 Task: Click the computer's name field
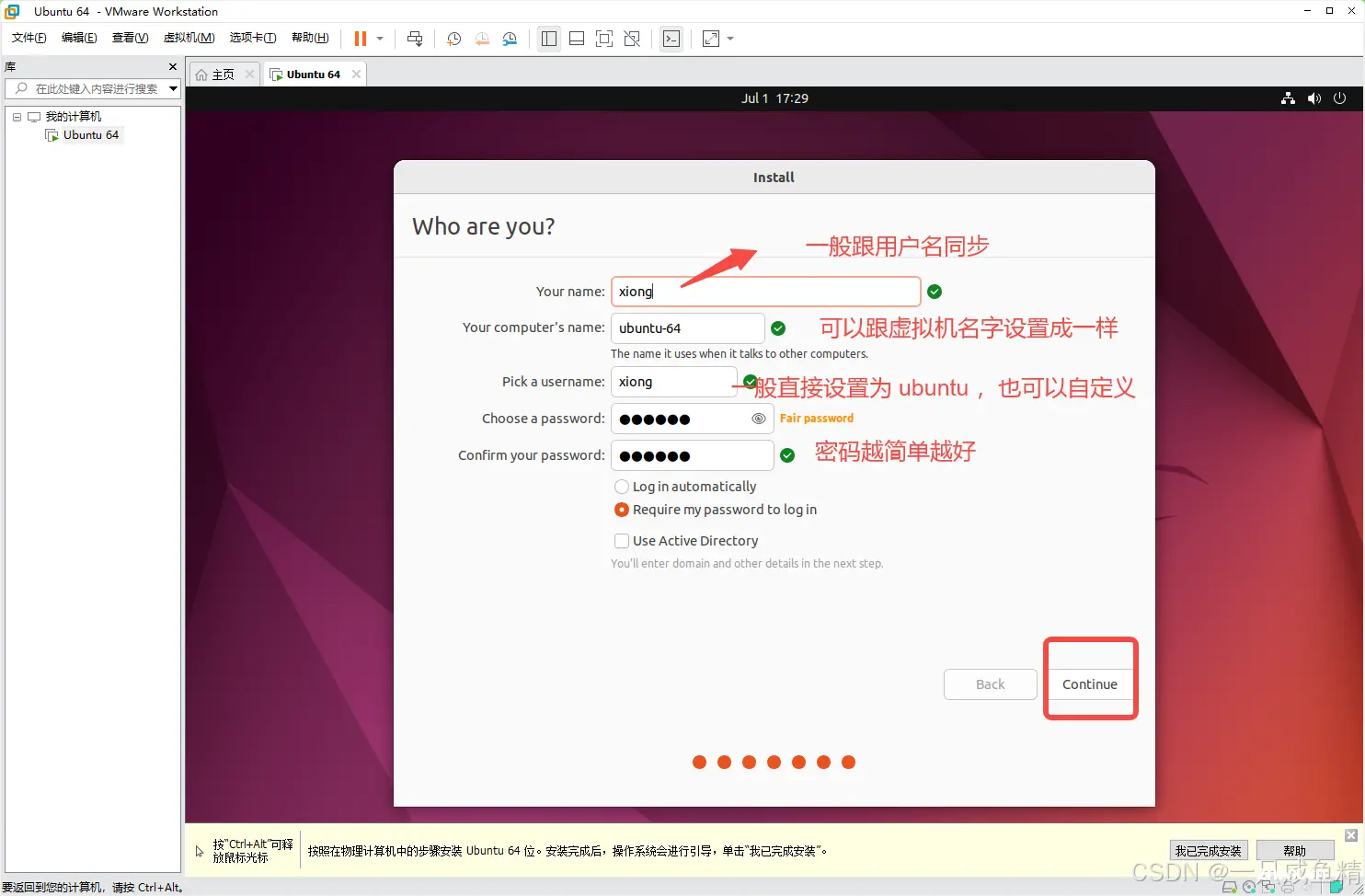click(687, 328)
